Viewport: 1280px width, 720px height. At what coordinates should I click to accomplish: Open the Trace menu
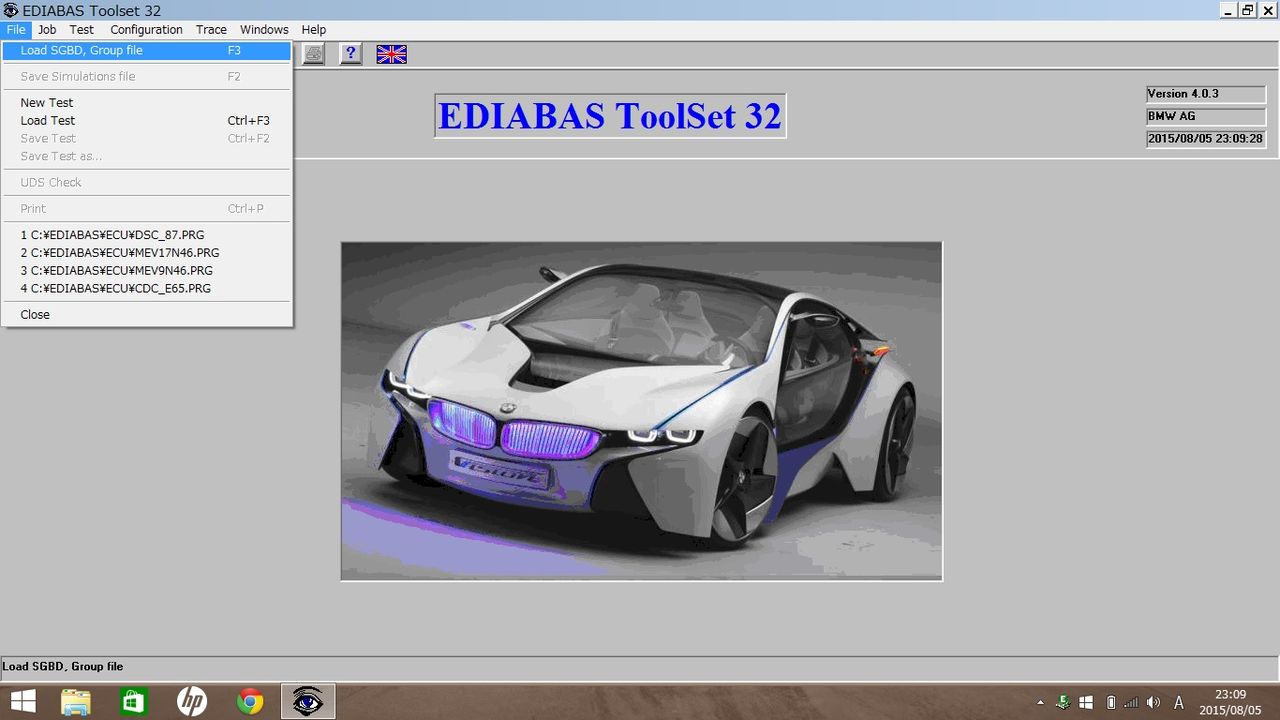point(211,30)
